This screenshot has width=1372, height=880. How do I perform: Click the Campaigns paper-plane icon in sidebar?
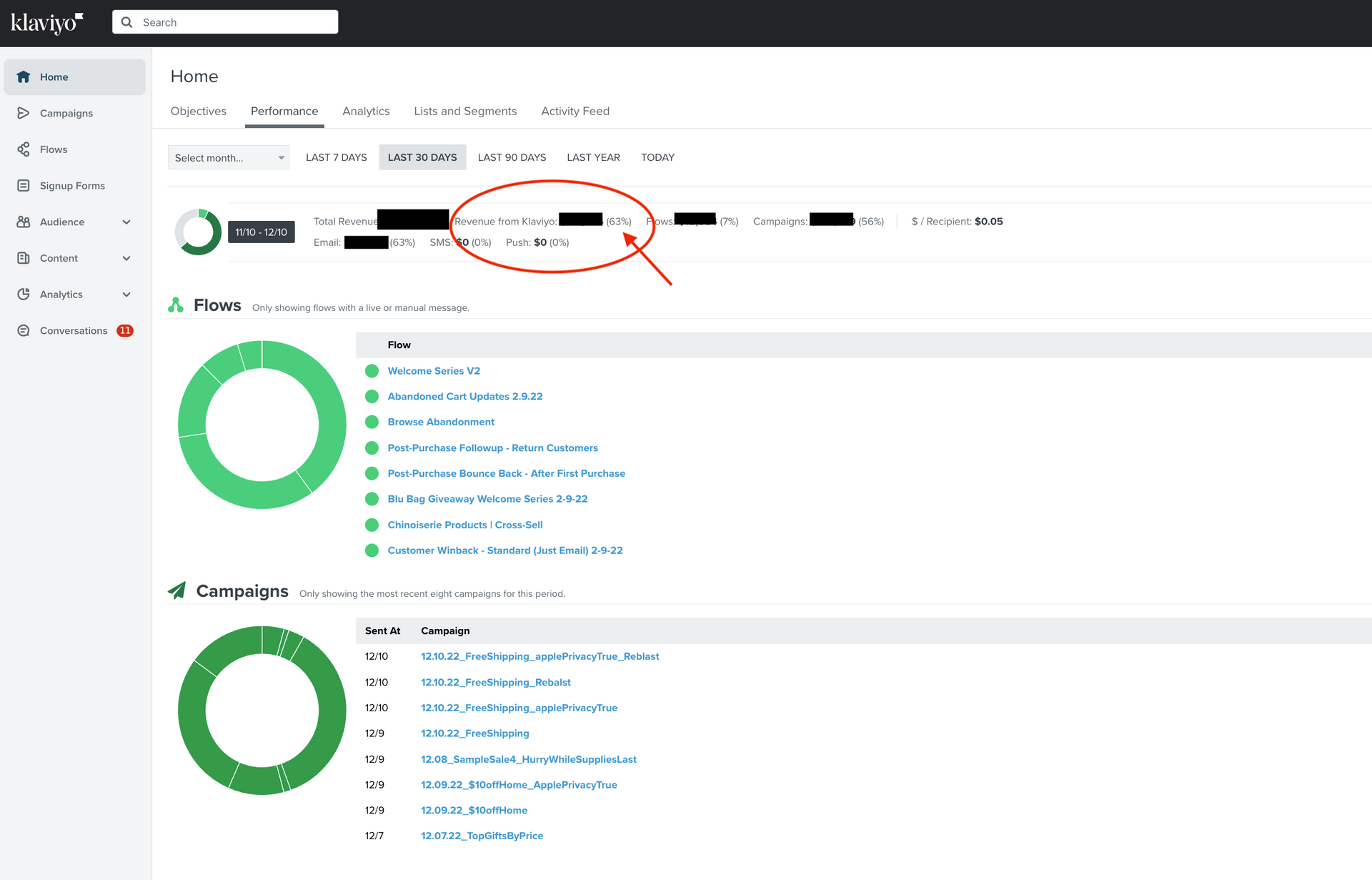(24, 113)
